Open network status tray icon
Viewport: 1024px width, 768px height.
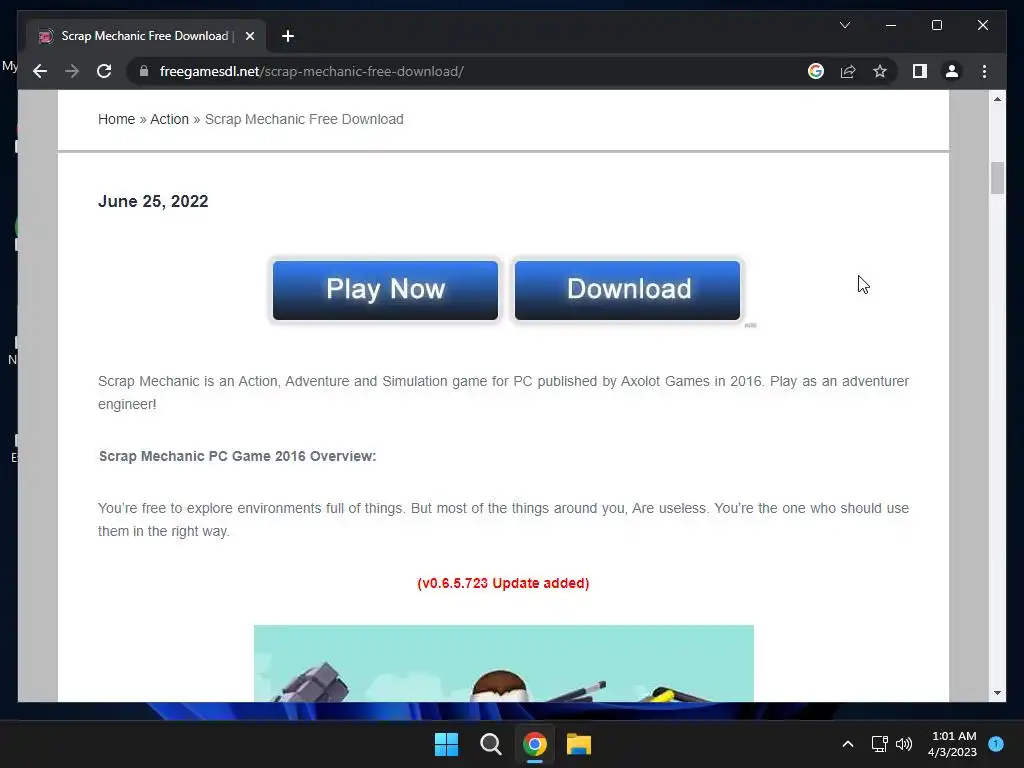pyautogui.click(x=880, y=744)
